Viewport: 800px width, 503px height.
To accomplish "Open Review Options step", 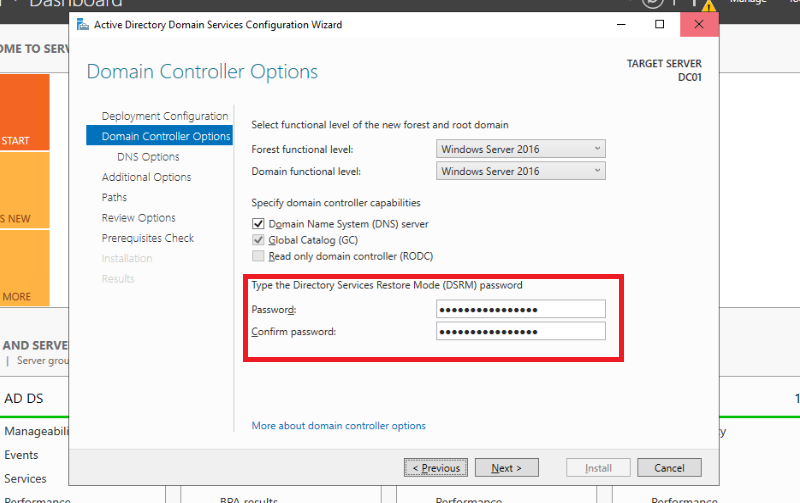I will (138, 218).
